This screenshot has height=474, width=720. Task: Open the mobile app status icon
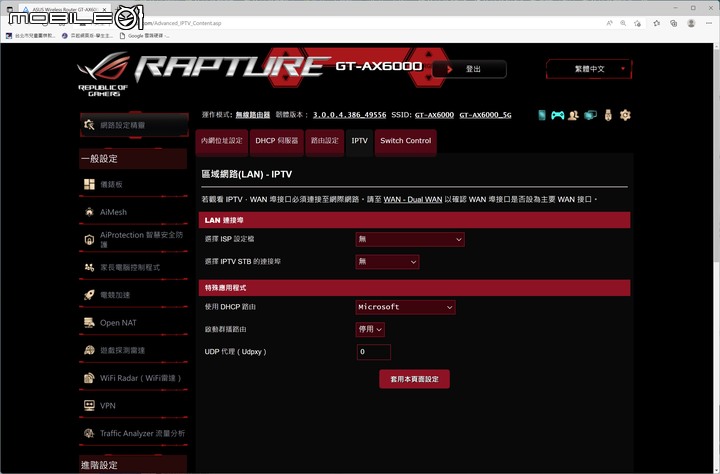[x=542, y=115]
